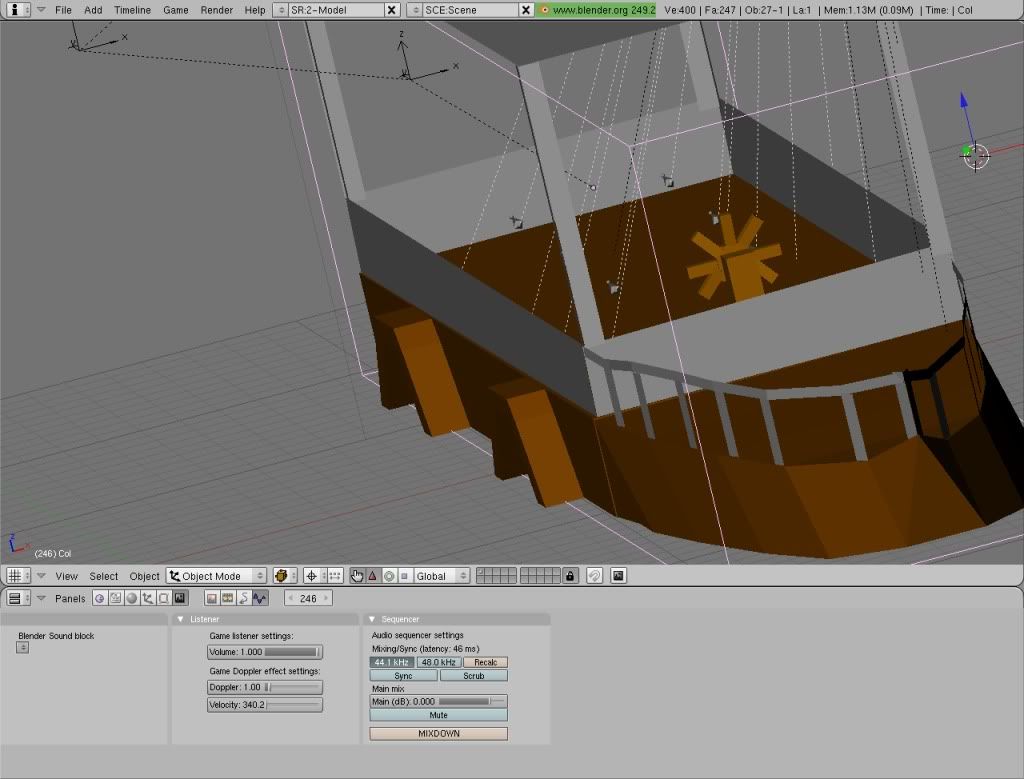Select the circle rotate manipulator icon
The image size is (1024, 779).
389,576
